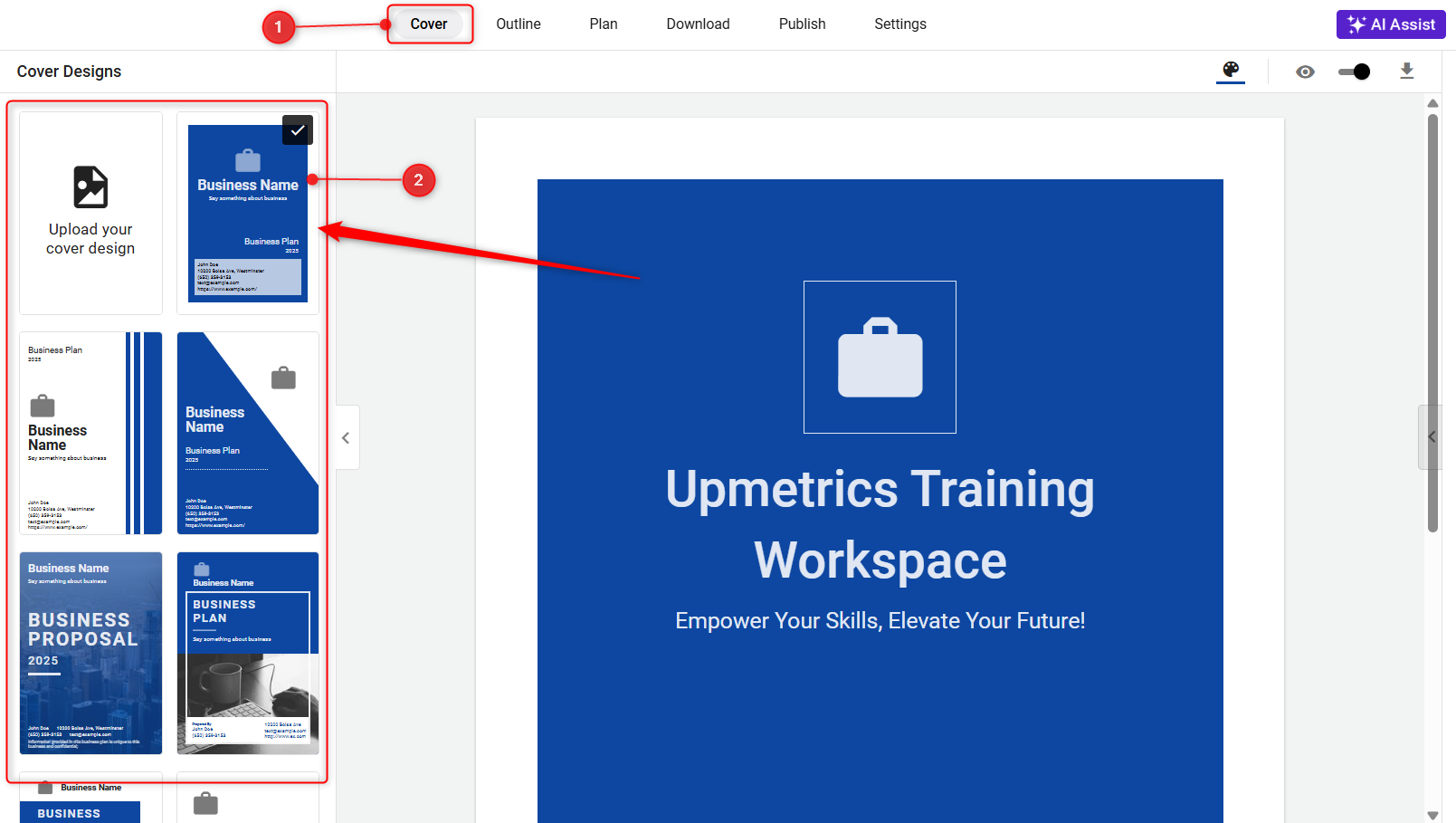The width and height of the screenshot is (1456, 823).
Task: Upload your cover design
Action: click(x=90, y=213)
